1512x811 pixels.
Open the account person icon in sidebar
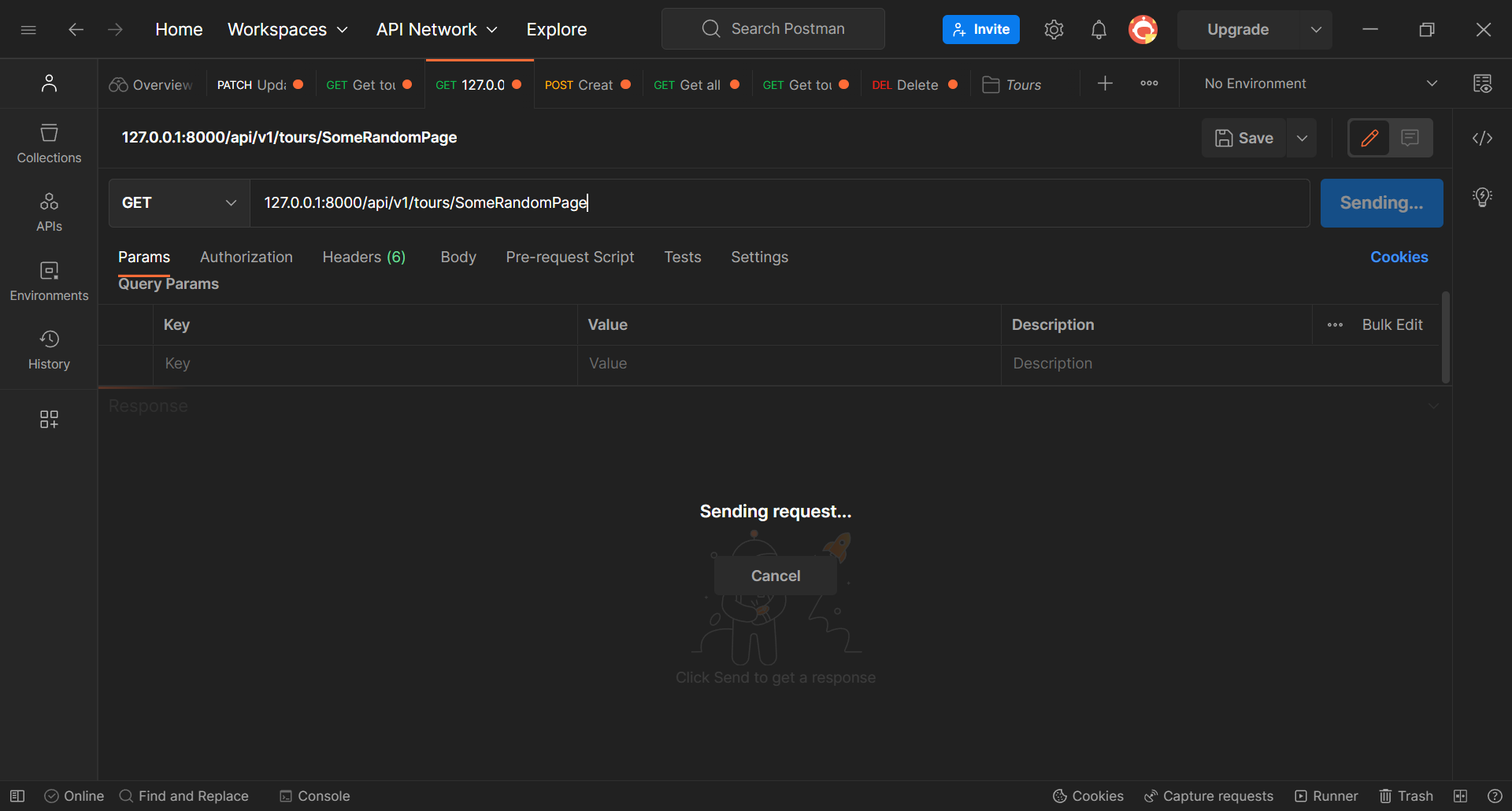49,83
